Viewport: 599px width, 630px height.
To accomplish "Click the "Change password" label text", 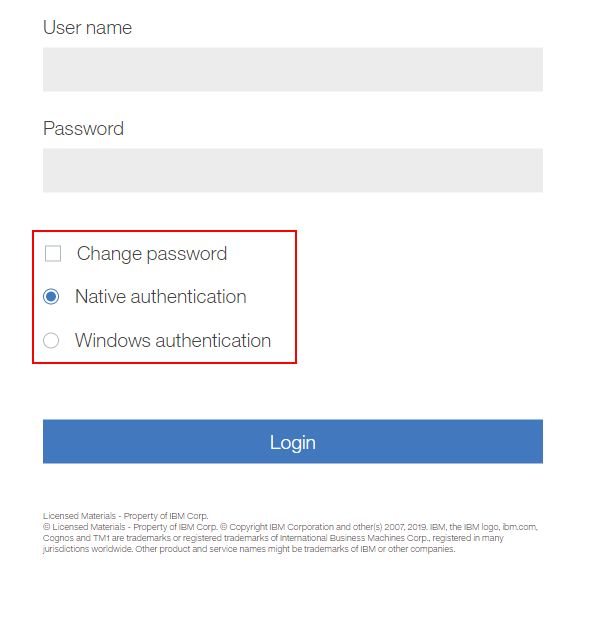I will (152, 254).
